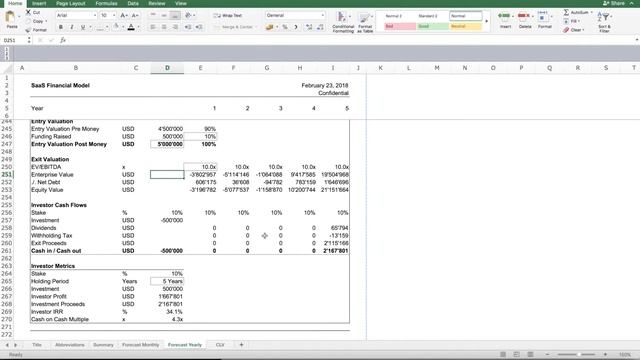Align text to middle vertically
Screen dimensions: 640x360
164,16
